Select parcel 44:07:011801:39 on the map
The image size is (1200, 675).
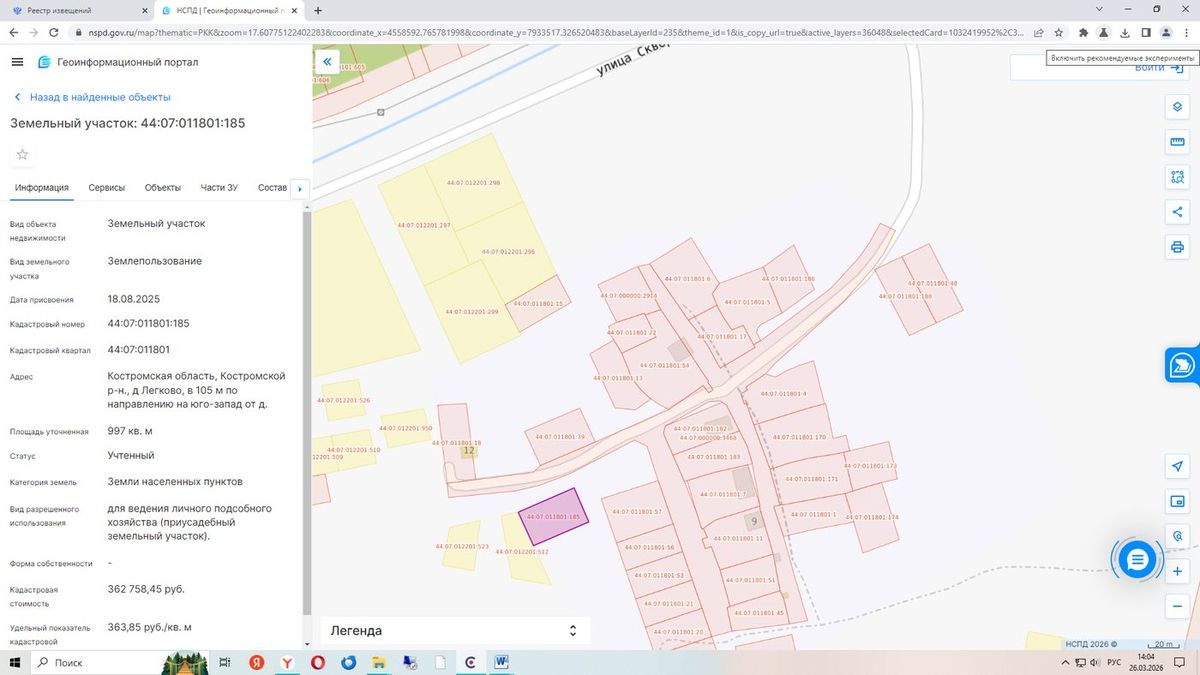coord(560,436)
